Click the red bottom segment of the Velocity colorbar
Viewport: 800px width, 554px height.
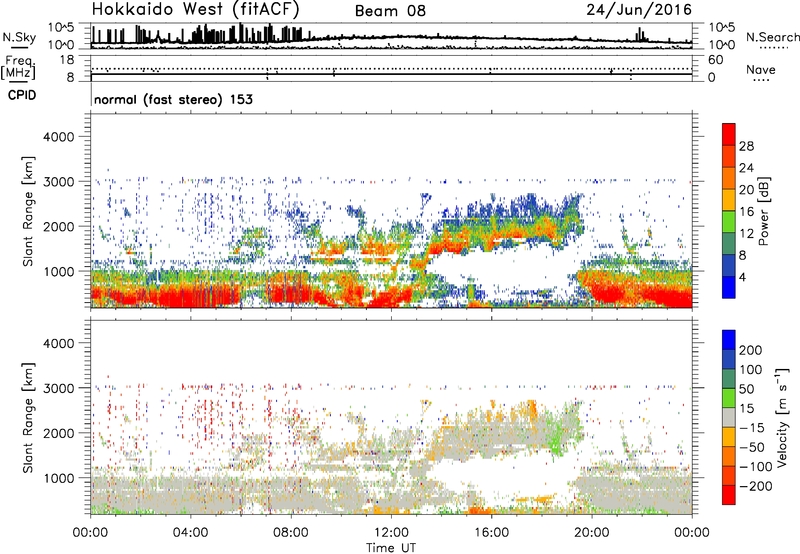click(729, 495)
